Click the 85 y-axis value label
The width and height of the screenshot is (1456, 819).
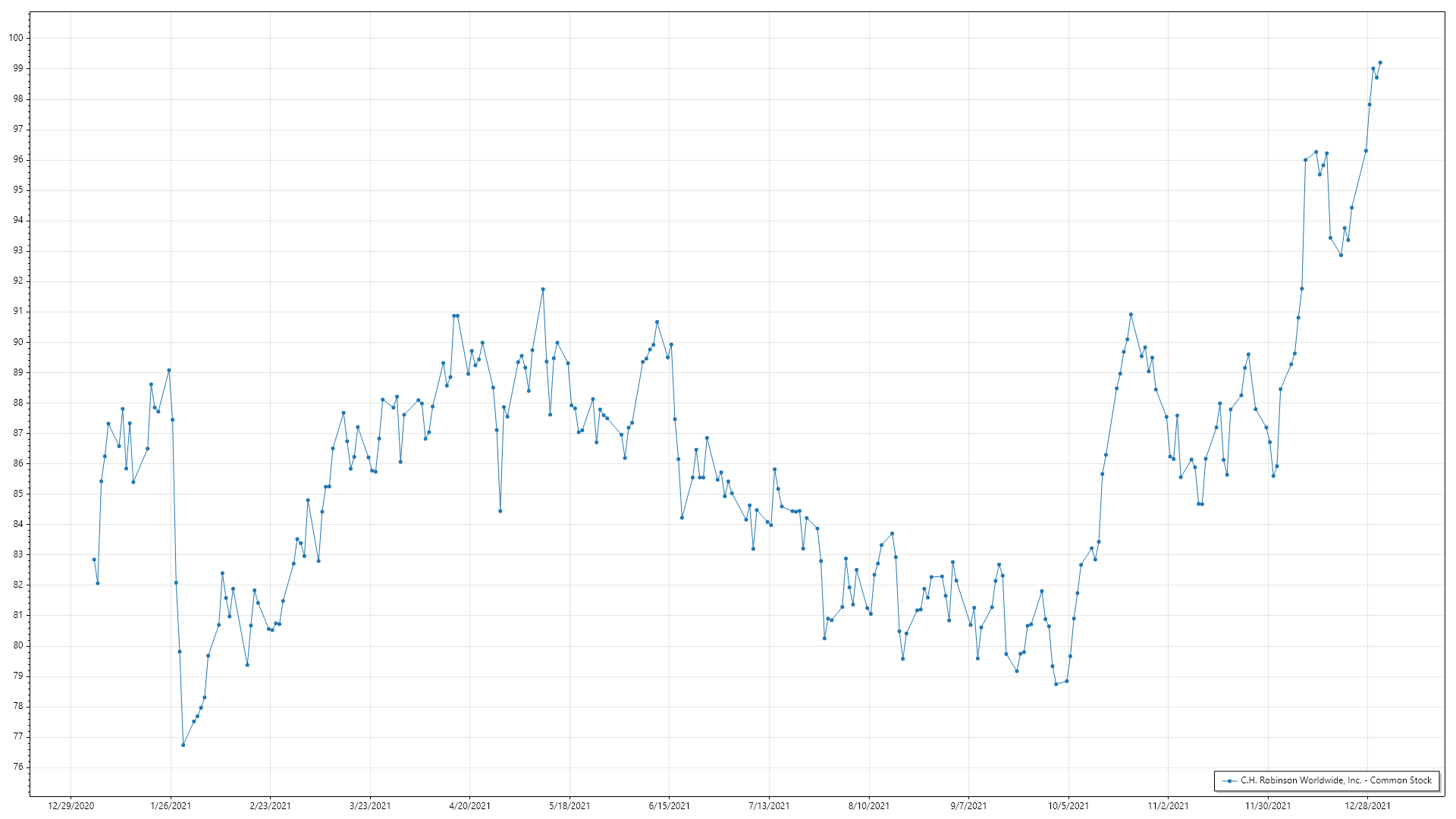[x=18, y=494]
